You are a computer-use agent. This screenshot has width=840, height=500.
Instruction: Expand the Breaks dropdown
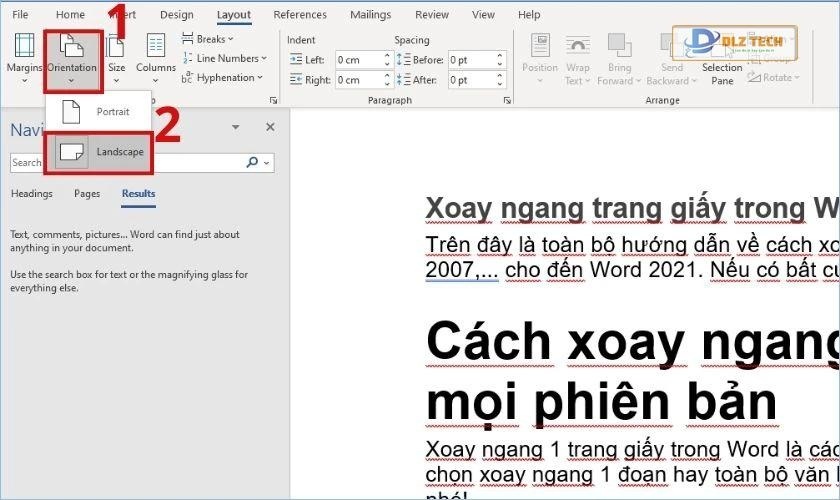211,39
